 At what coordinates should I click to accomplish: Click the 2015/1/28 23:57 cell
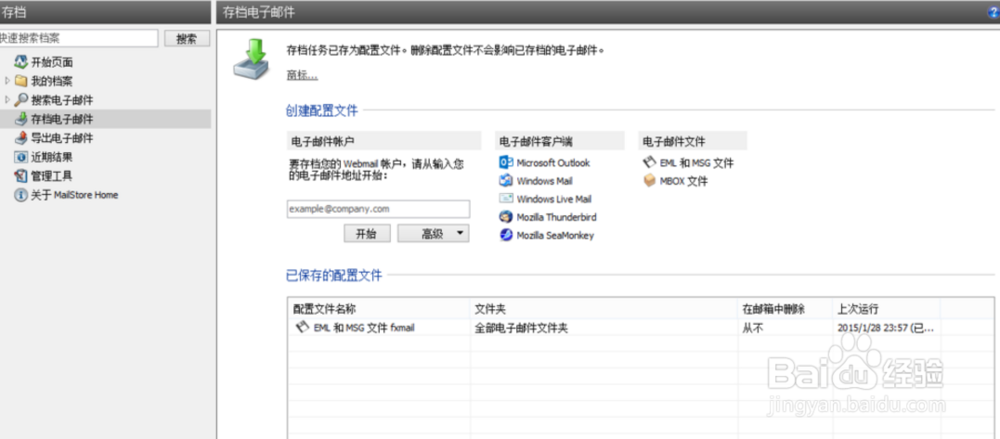886,328
